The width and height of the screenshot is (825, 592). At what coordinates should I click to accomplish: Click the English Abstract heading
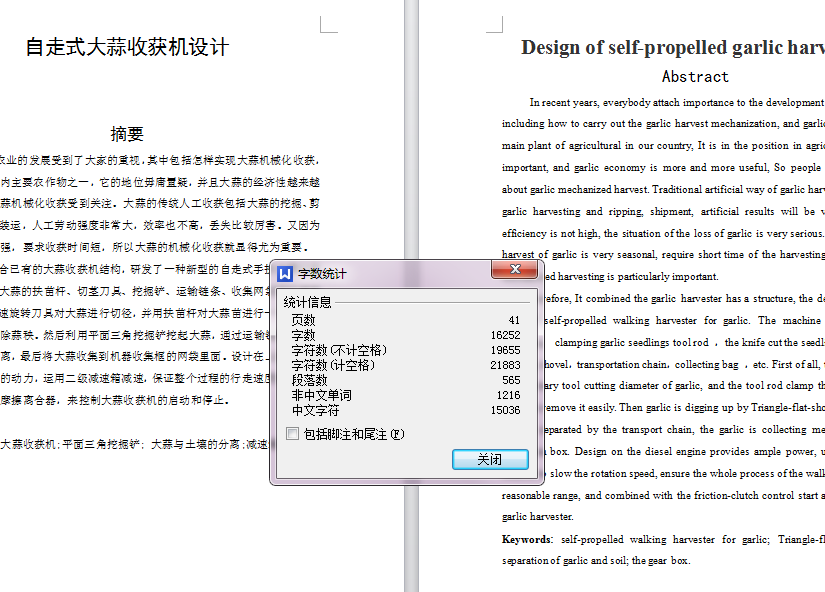[x=694, y=76]
